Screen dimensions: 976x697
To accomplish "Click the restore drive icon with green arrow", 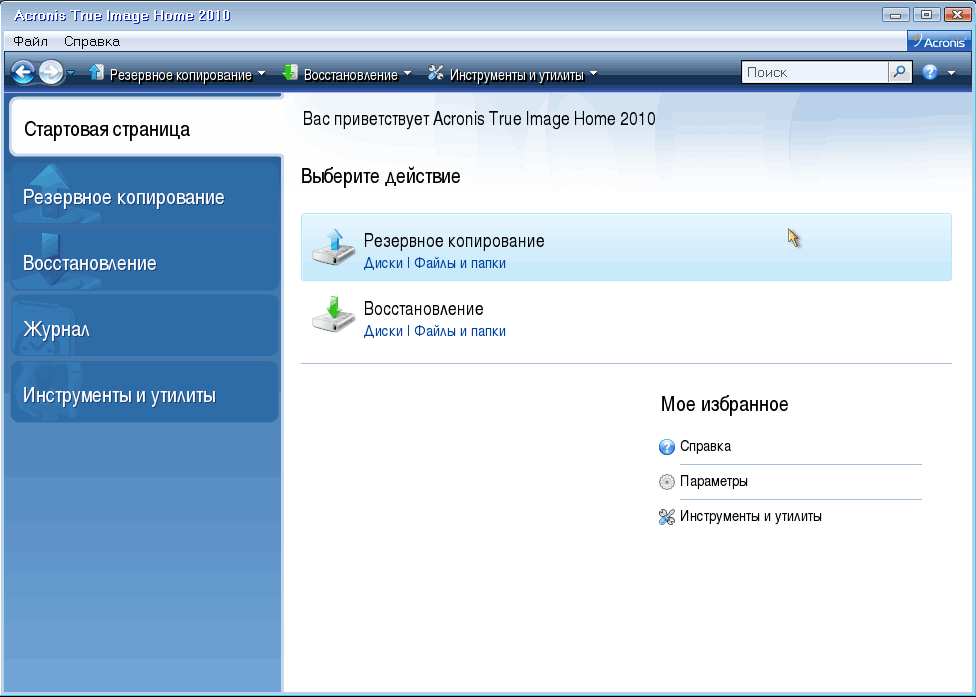I will coord(332,315).
